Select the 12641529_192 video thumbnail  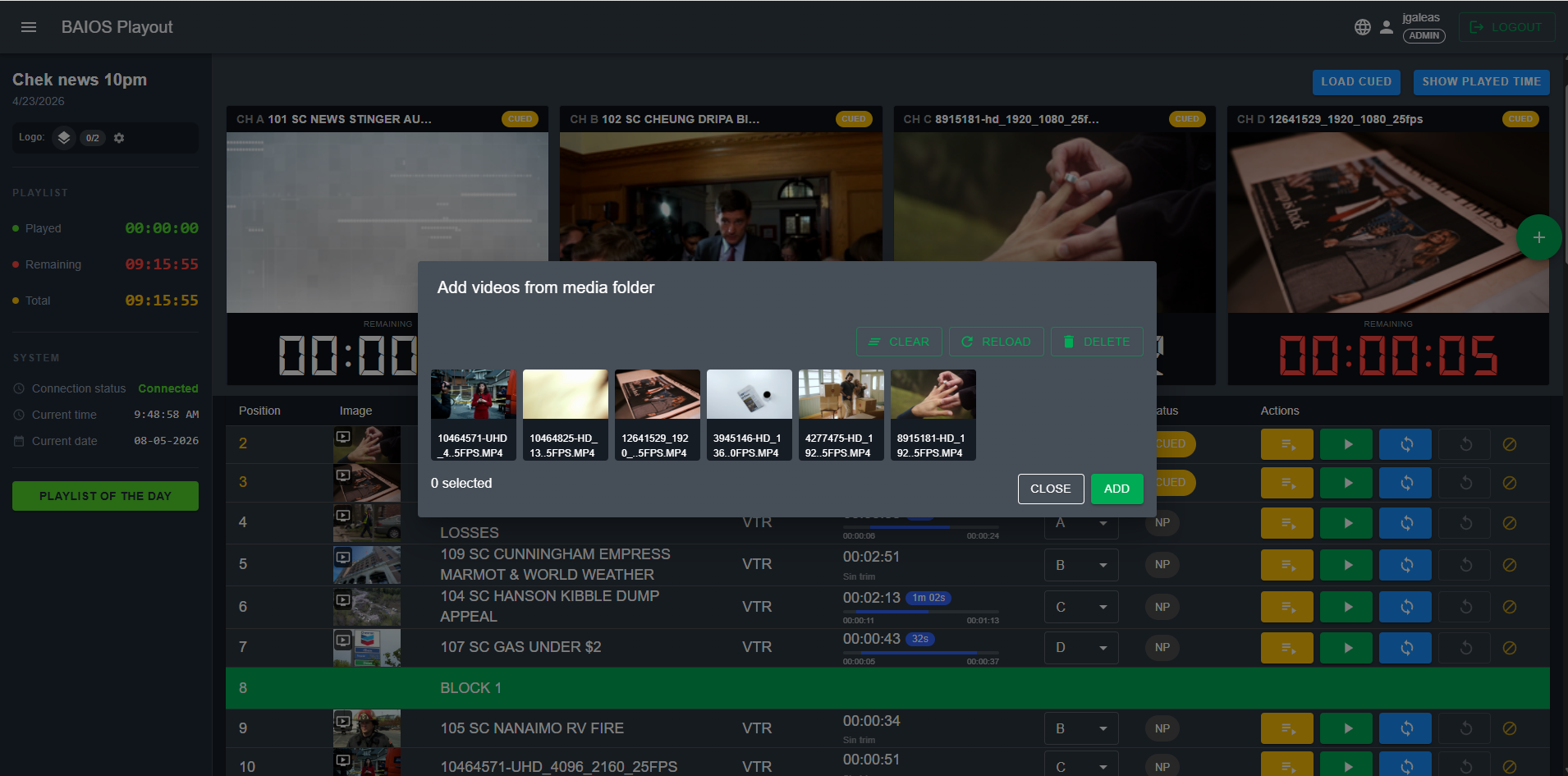pyautogui.click(x=658, y=415)
